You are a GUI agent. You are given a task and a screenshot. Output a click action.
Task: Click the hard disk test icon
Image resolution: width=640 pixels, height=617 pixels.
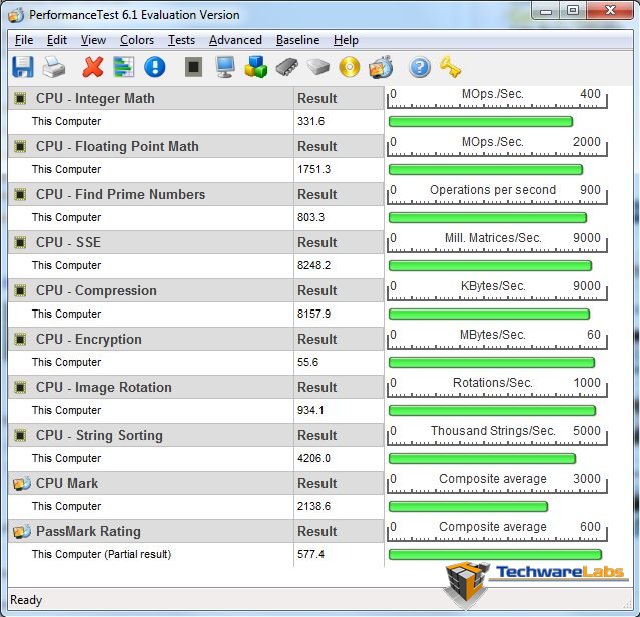(x=318, y=67)
